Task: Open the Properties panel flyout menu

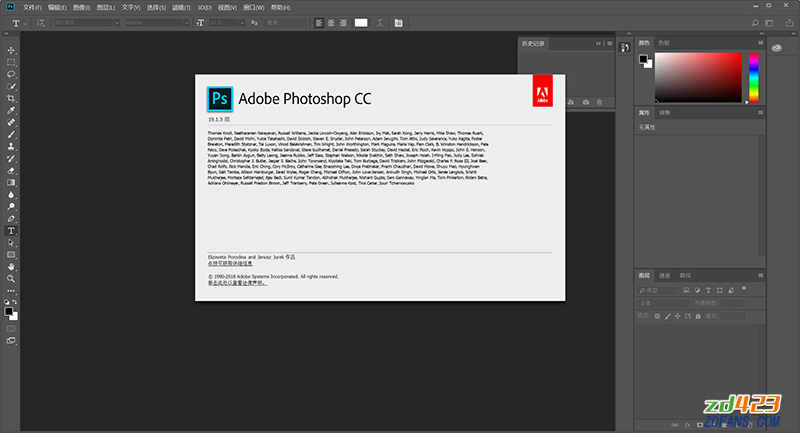Action: coord(760,113)
